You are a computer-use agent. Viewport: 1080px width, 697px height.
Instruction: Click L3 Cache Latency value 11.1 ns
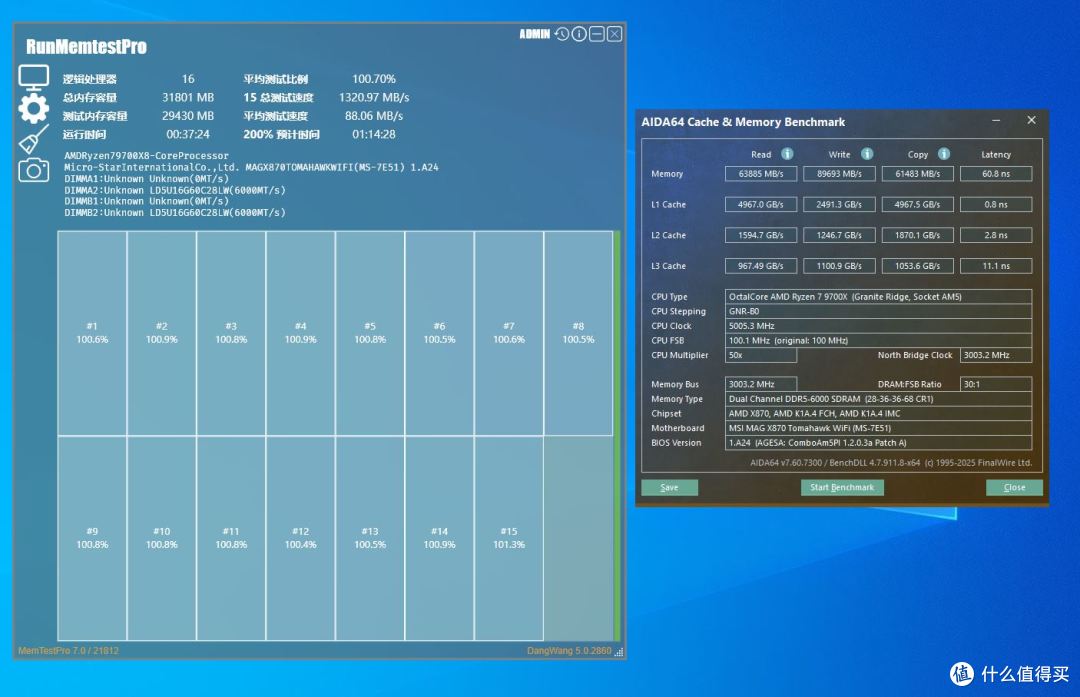pyautogui.click(x=996, y=266)
